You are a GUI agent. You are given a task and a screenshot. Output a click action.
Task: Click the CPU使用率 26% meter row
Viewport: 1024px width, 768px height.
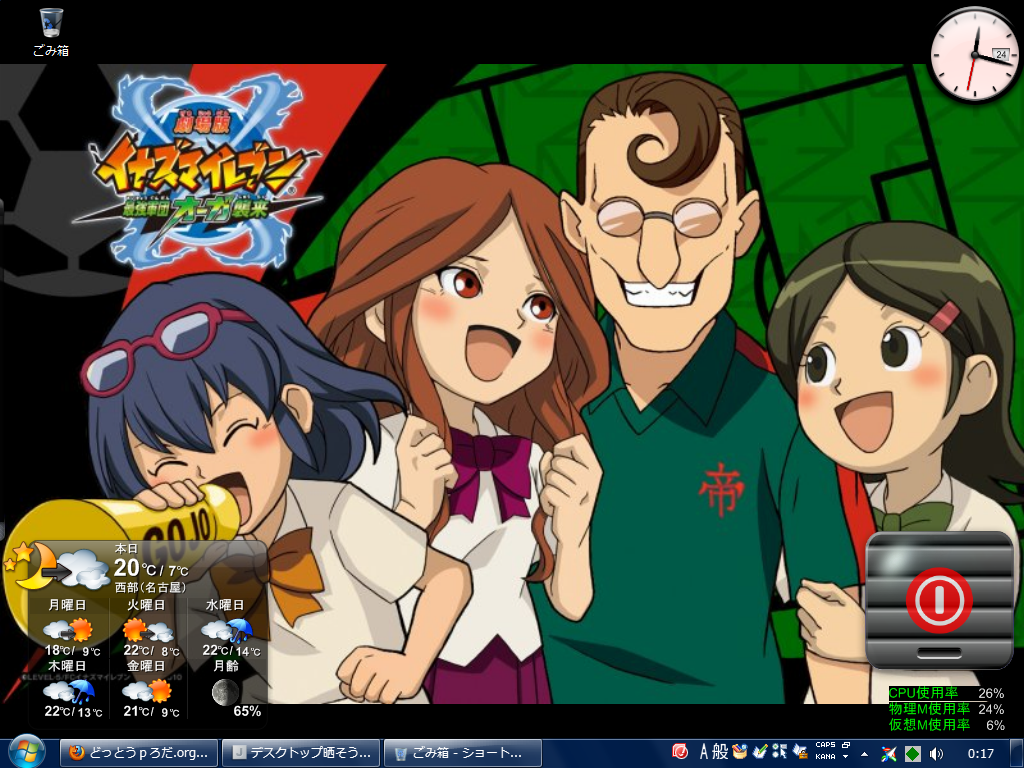pyautogui.click(x=946, y=693)
